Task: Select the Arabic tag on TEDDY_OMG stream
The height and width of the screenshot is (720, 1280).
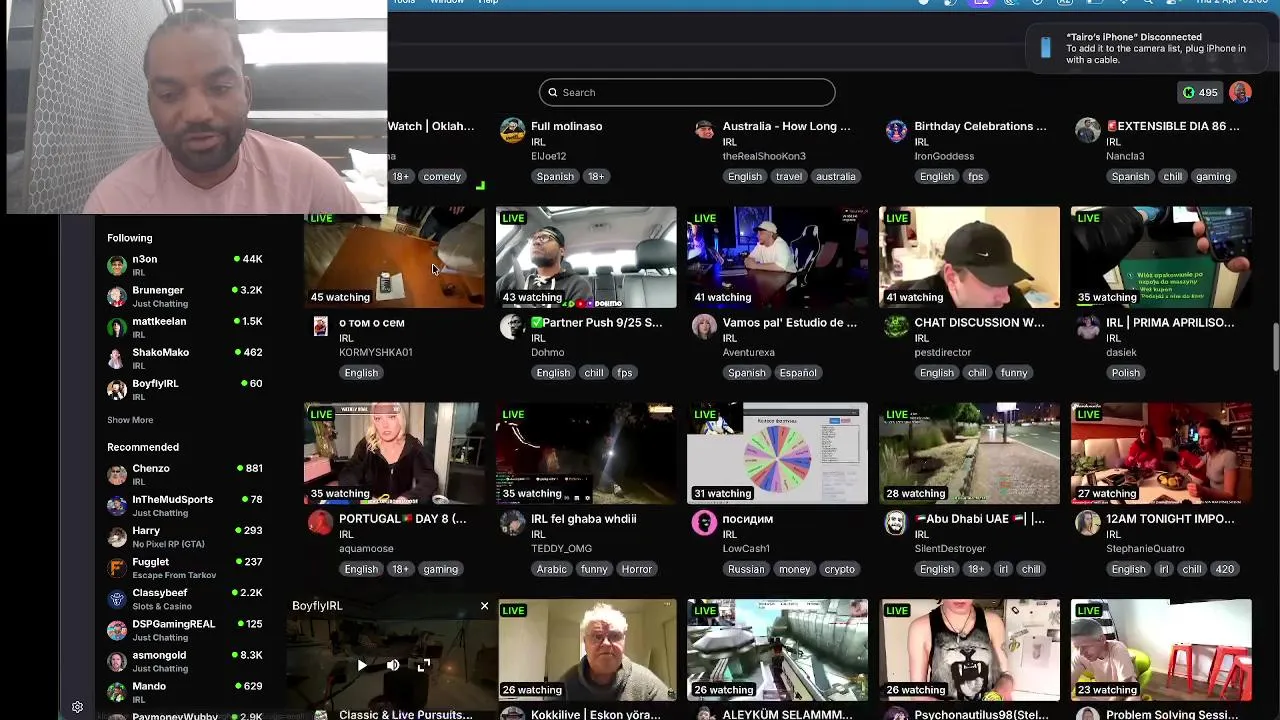Action: 552,569
